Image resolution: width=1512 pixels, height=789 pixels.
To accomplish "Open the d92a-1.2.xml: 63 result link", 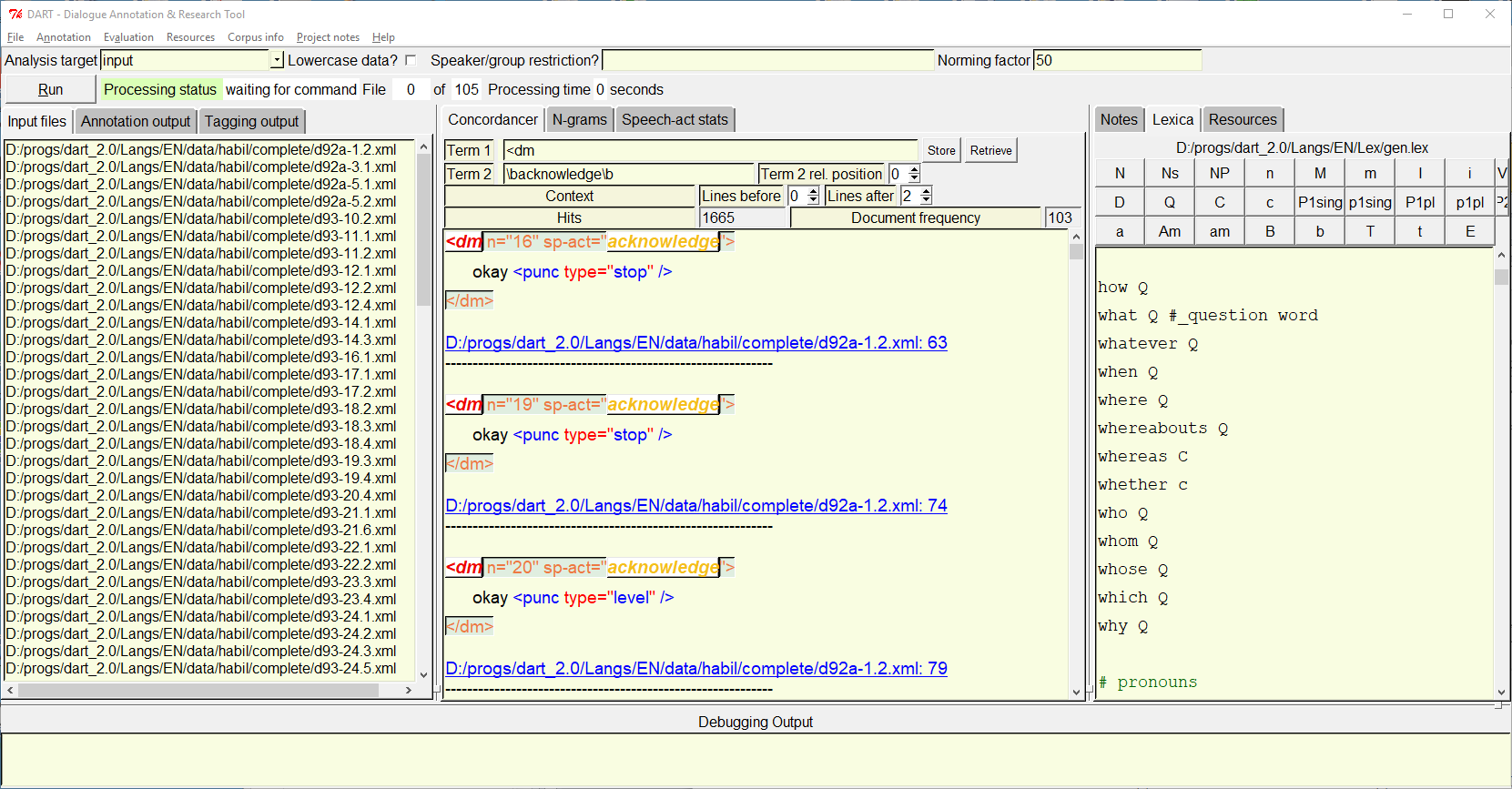I will pyautogui.click(x=695, y=343).
